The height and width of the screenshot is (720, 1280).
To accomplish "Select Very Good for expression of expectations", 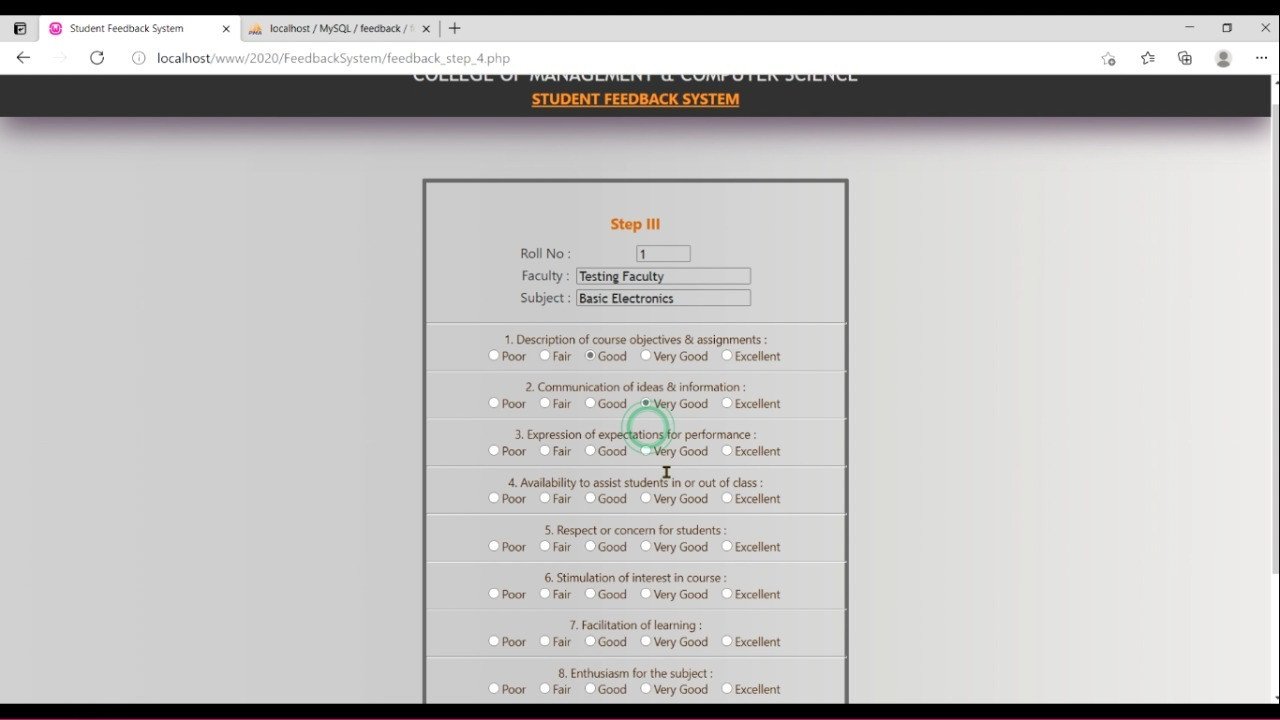I will [x=646, y=451].
